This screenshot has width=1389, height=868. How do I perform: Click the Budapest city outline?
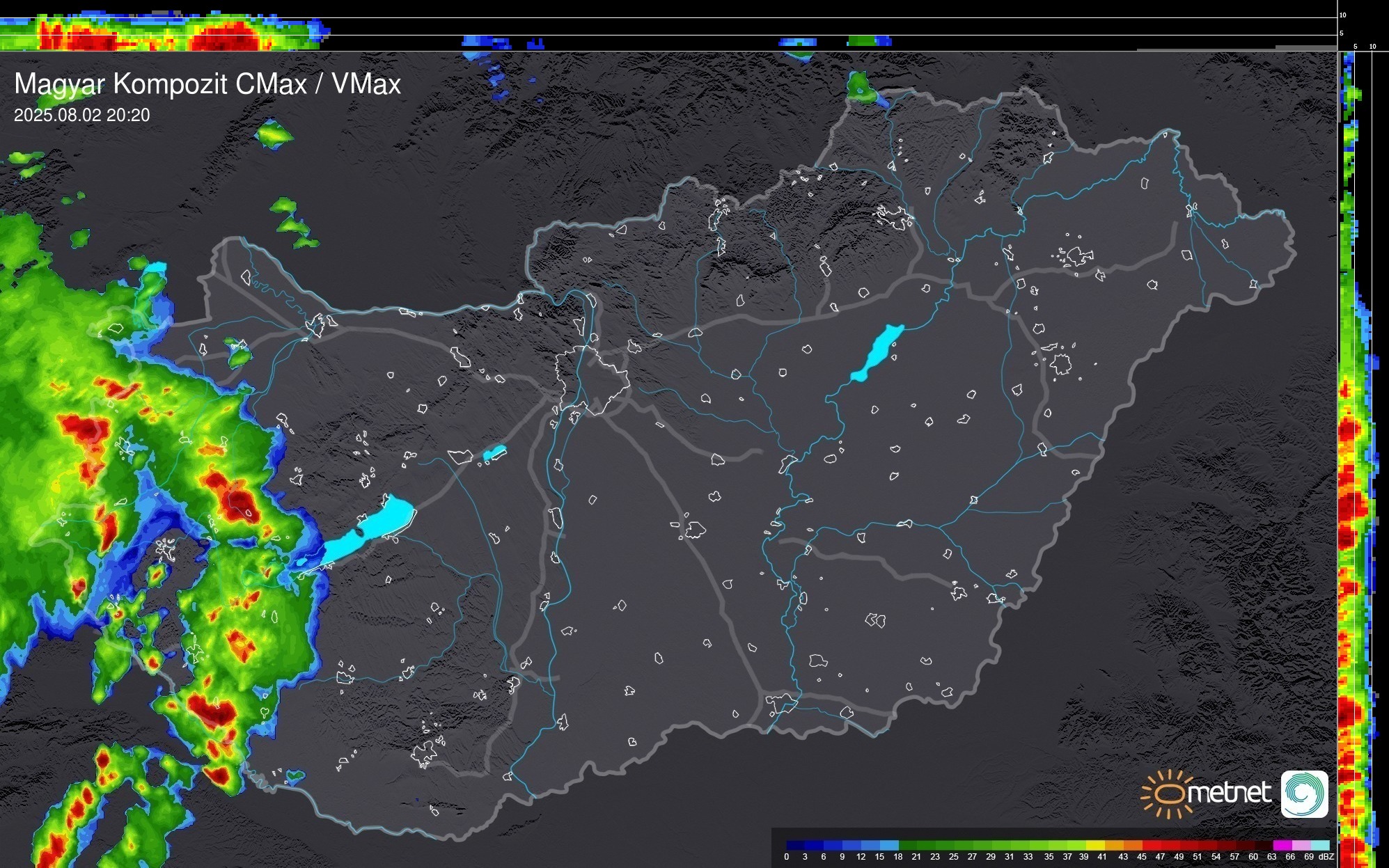592,379
